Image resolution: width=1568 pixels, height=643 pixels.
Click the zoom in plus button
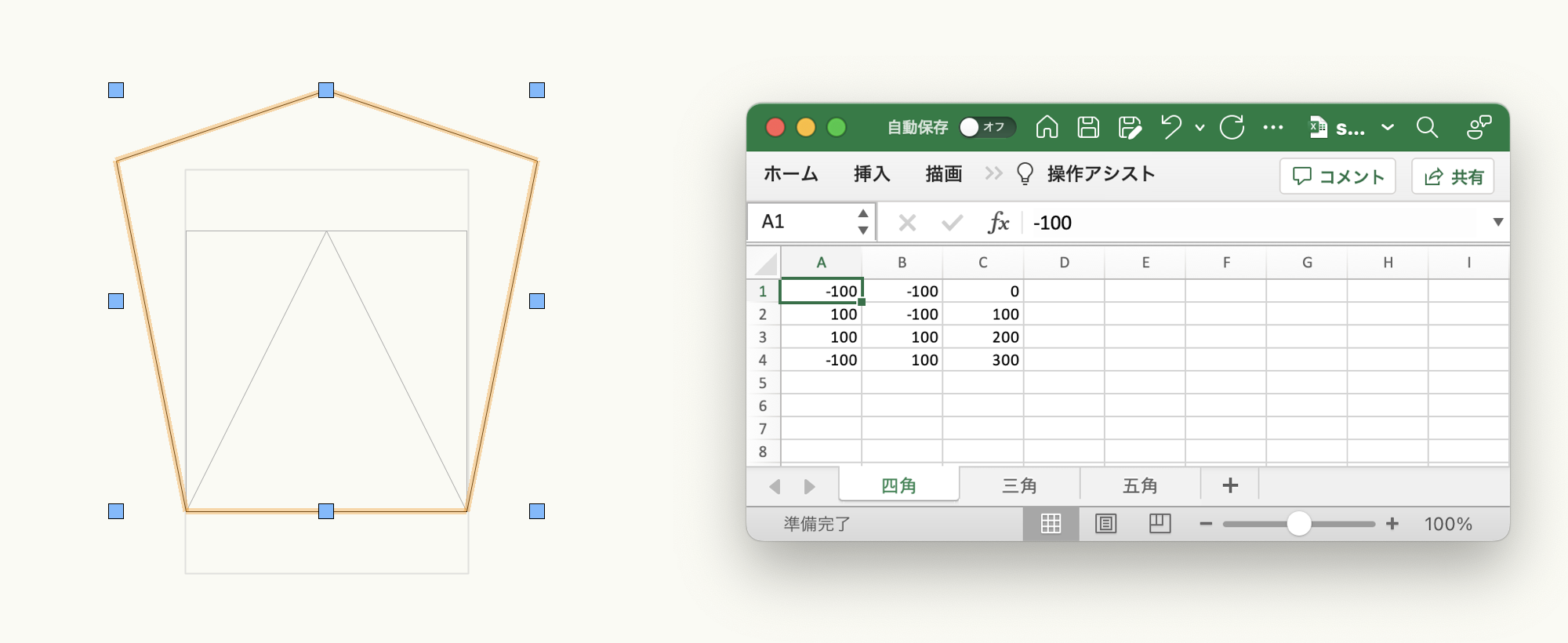pos(1392,524)
